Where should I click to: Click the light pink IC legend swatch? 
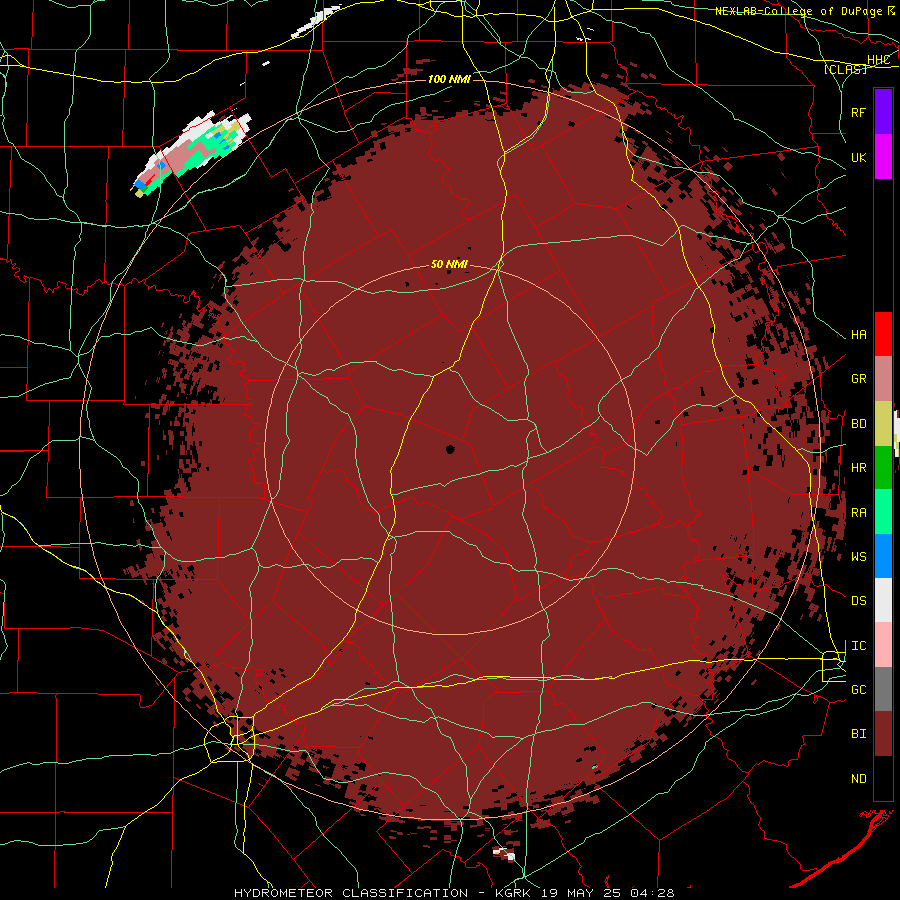click(883, 645)
